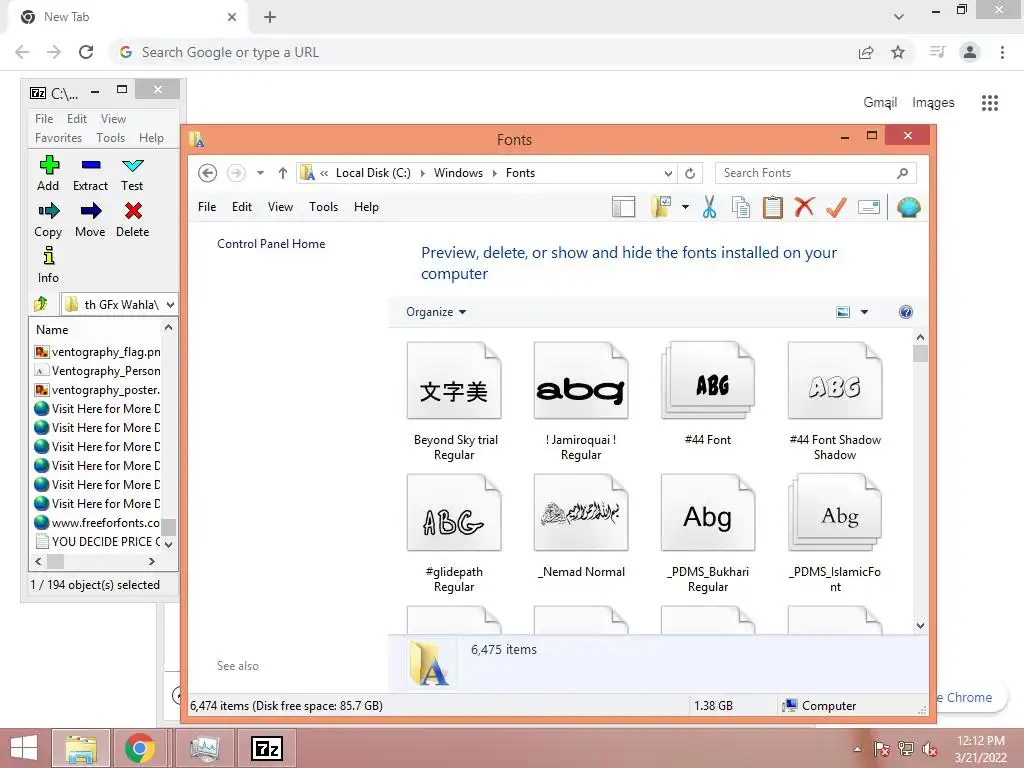Open the View menu in Fonts window
Screen dimensions: 1024x768
click(x=280, y=207)
